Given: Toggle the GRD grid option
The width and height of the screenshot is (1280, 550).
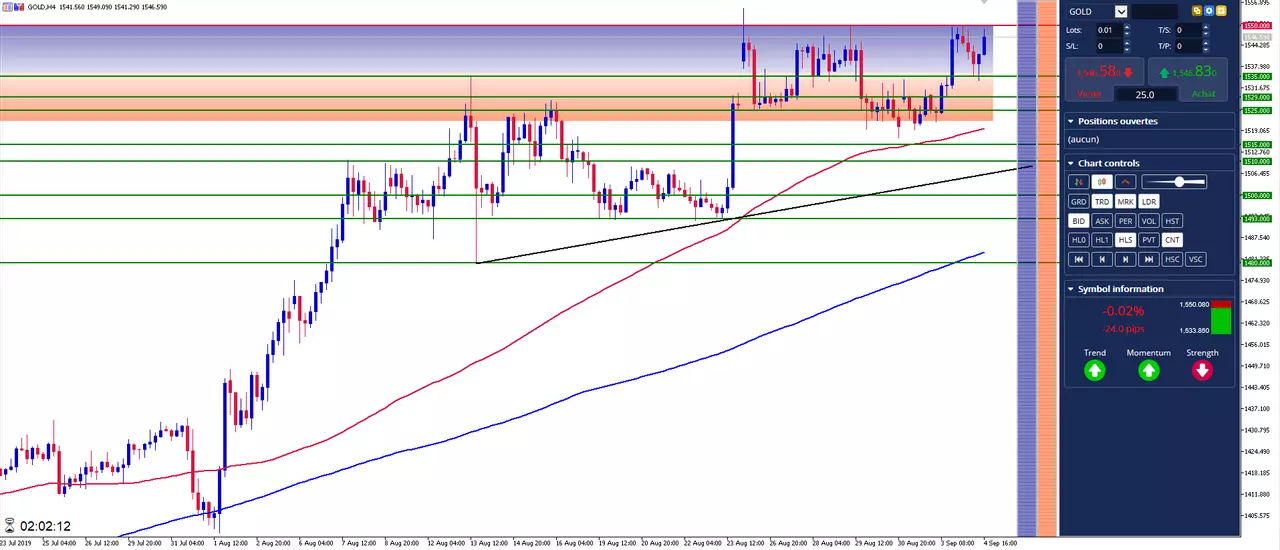Looking at the screenshot, I should point(1079,201).
